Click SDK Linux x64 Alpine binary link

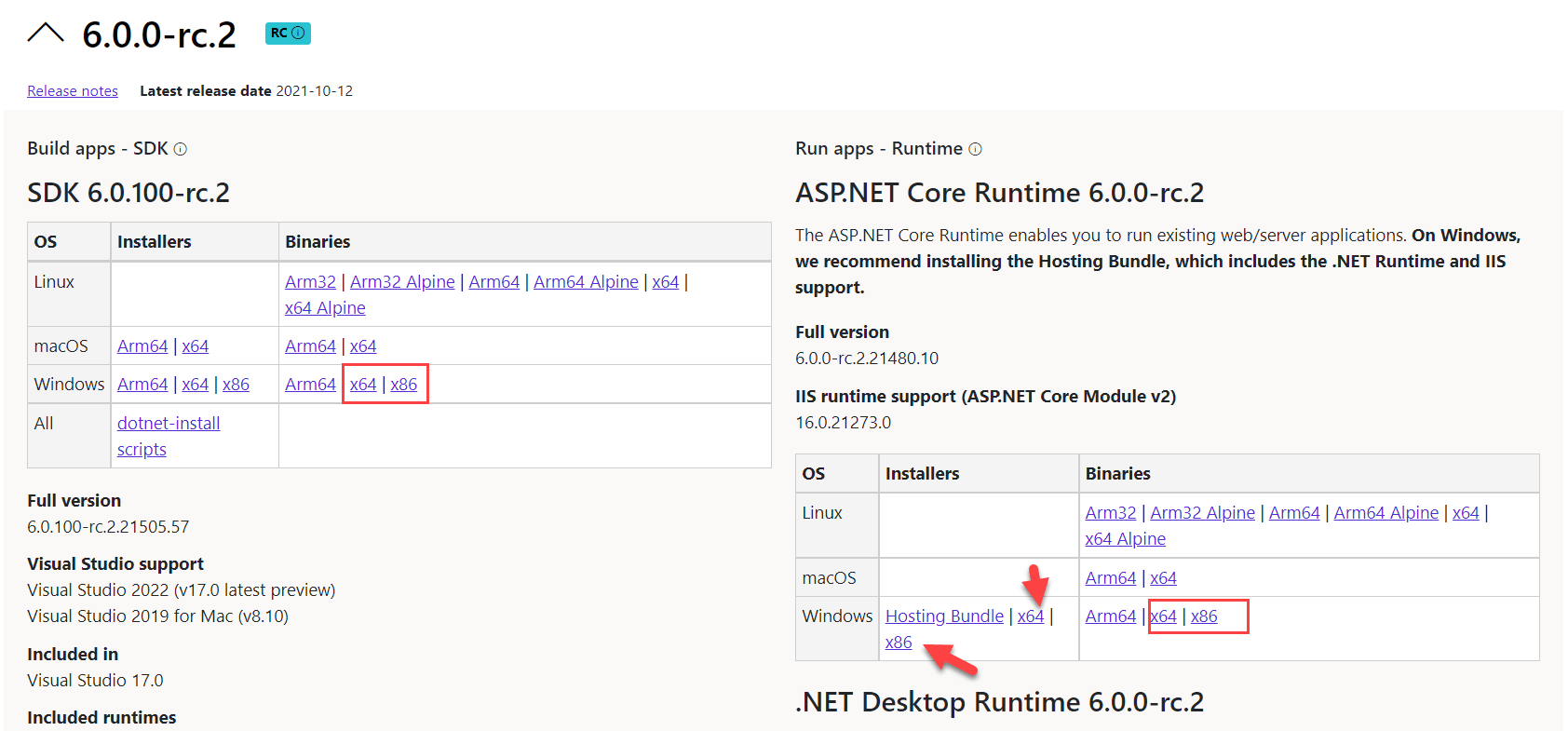click(x=325, y=308)
